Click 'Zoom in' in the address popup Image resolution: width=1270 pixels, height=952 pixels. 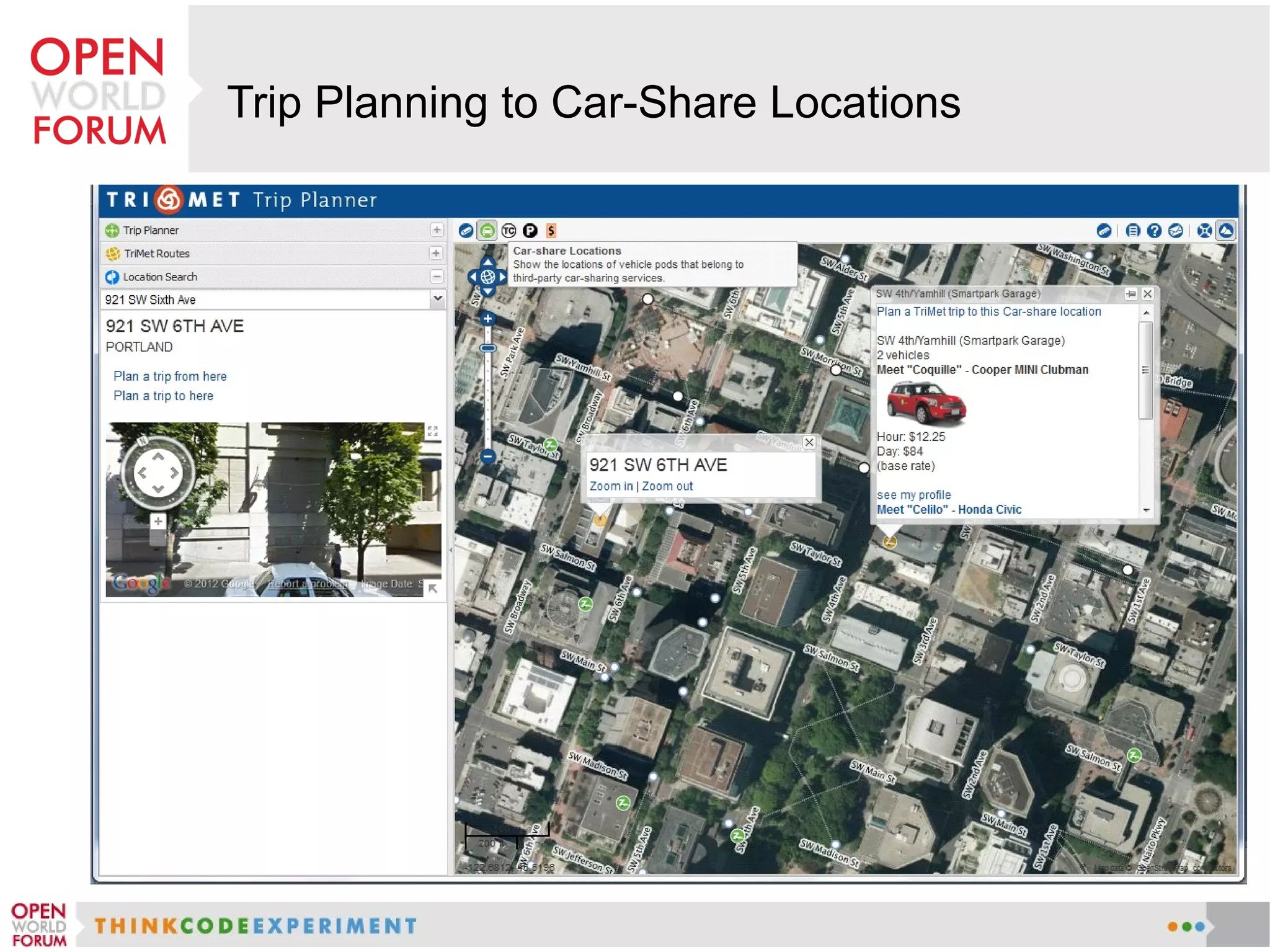(x=611, y=486)
